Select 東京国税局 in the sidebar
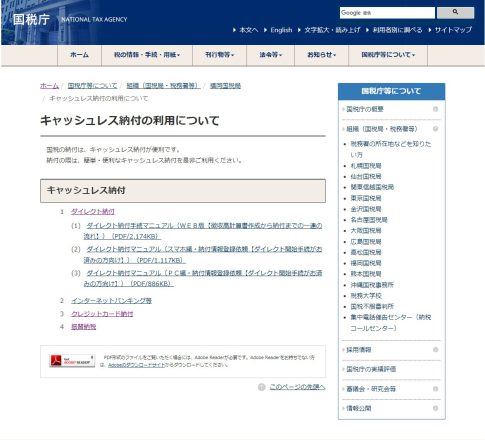Image resolution: width=485 pixels, height=440 pixels. 366,198
